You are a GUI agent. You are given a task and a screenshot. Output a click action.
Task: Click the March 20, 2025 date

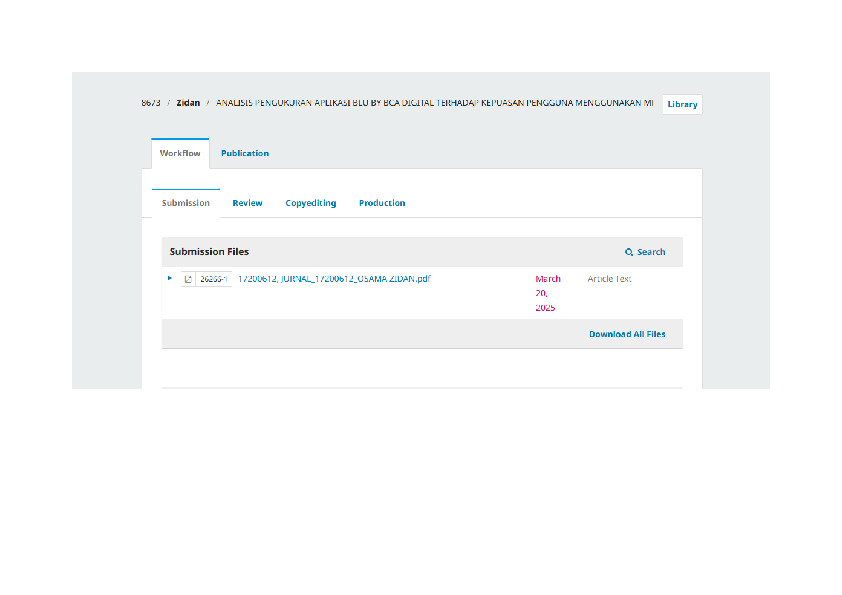pos(548,293)
